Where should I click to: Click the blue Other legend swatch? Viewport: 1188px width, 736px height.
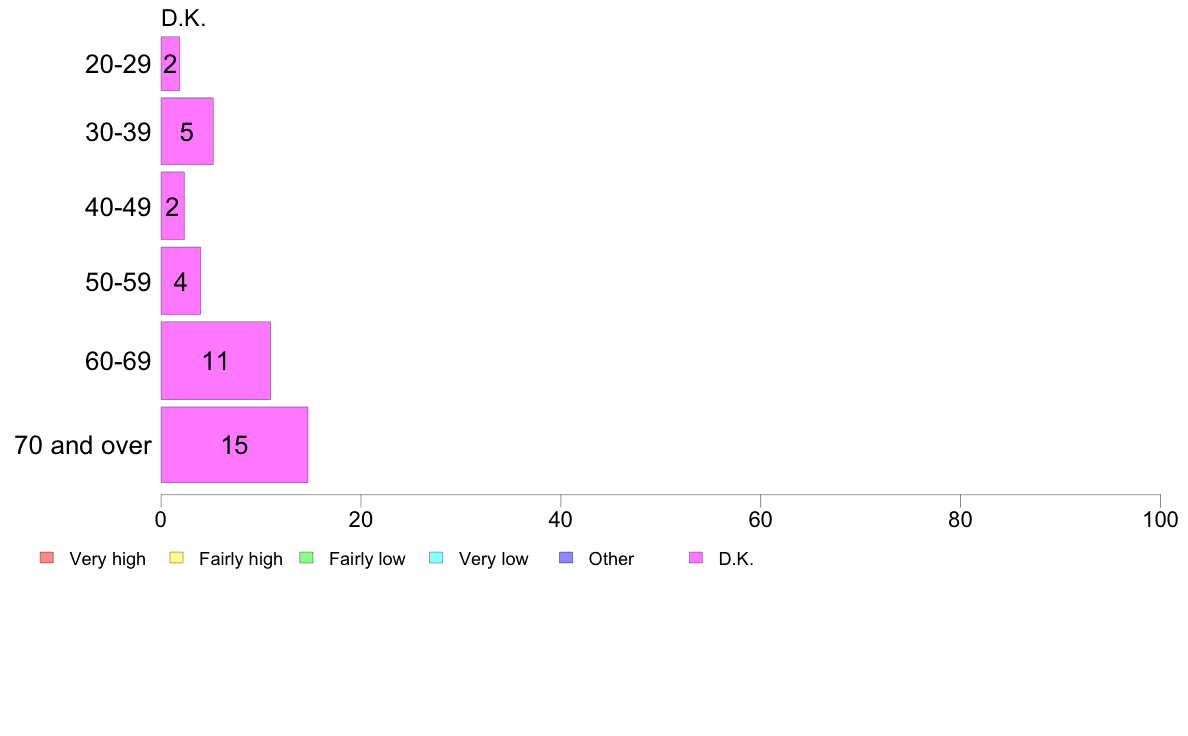(566, 558)
